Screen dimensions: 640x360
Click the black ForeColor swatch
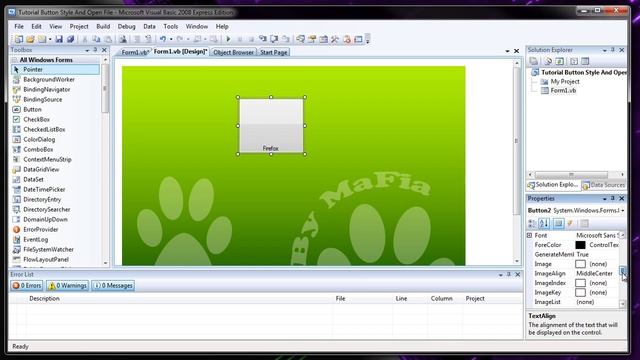580,245
